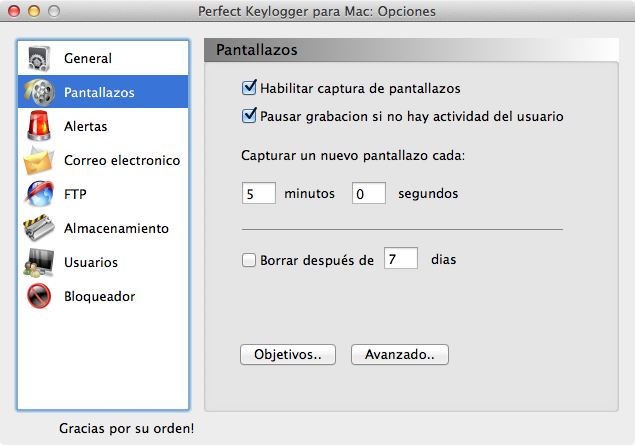
Task: Open the Bloqueador section
Action: coord(103,296)
